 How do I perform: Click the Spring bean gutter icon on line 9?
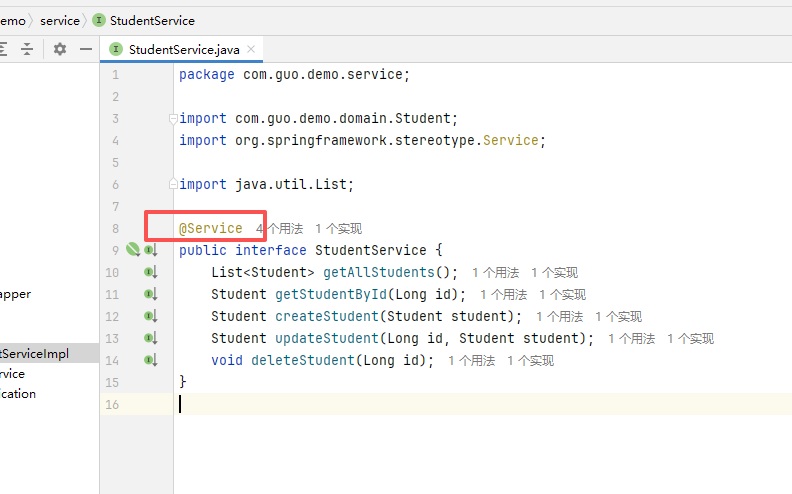point(132,250)
